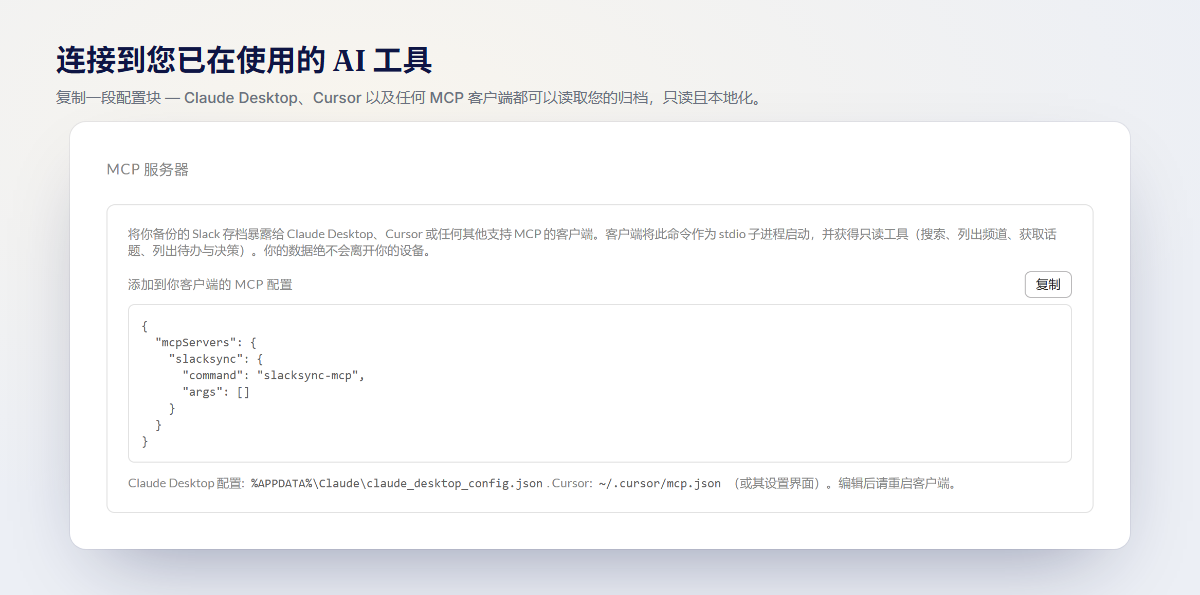The width and height of the screenshot is (1200, 595).
Task: Click the "command": "slacksync-mcp" line
Action: tap(274, 375)
